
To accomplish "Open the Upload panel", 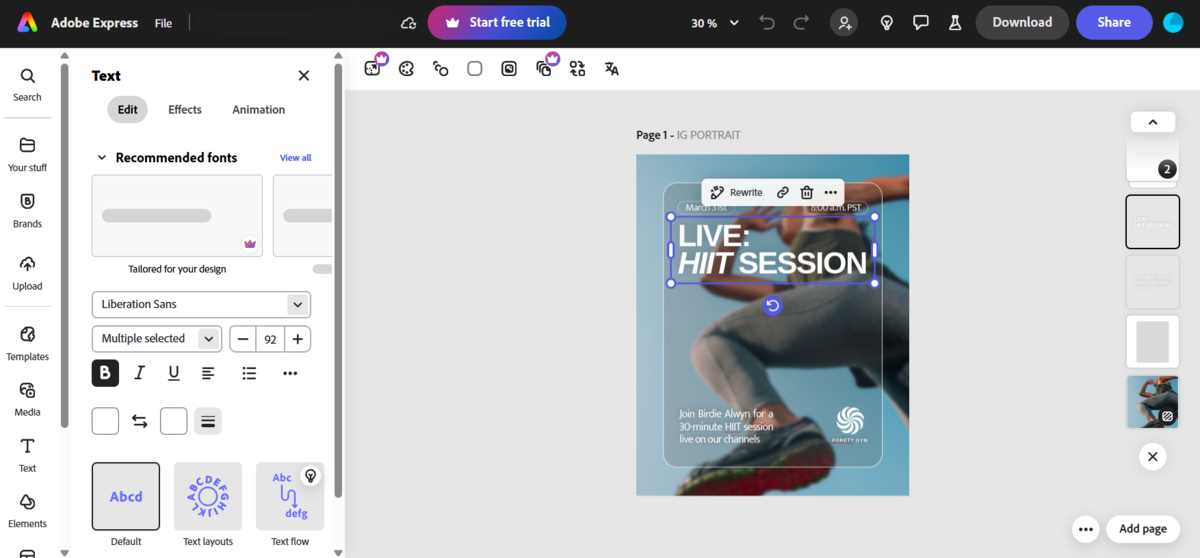I will tap(27, 272).
